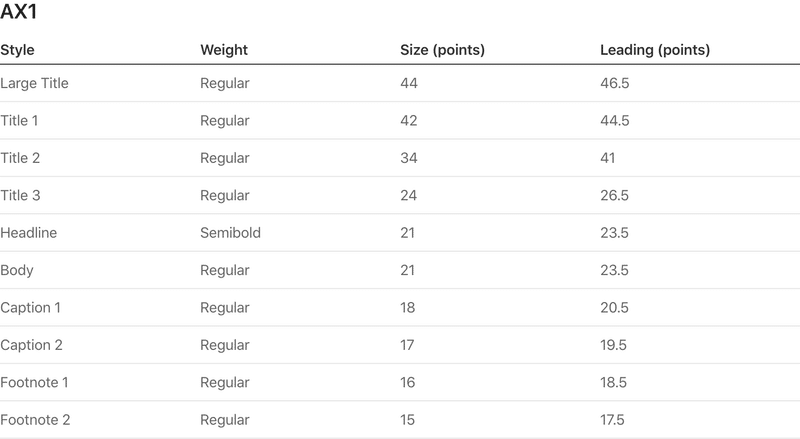Screen dimensions: 800x439
Task: Select the Large Title row label
Action: [x=34, y=83]
